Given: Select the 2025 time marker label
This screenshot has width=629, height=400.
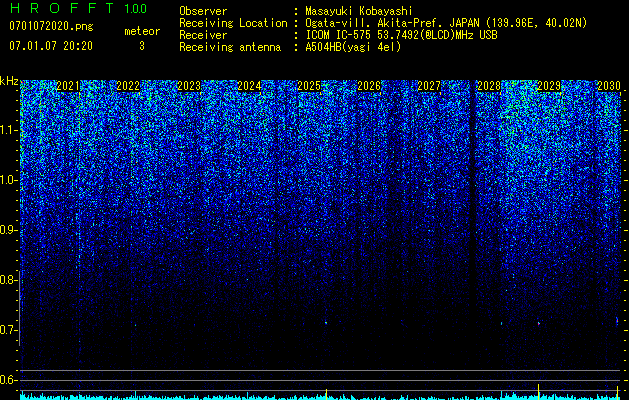Looking at the screenshot, I should (309, 86).
